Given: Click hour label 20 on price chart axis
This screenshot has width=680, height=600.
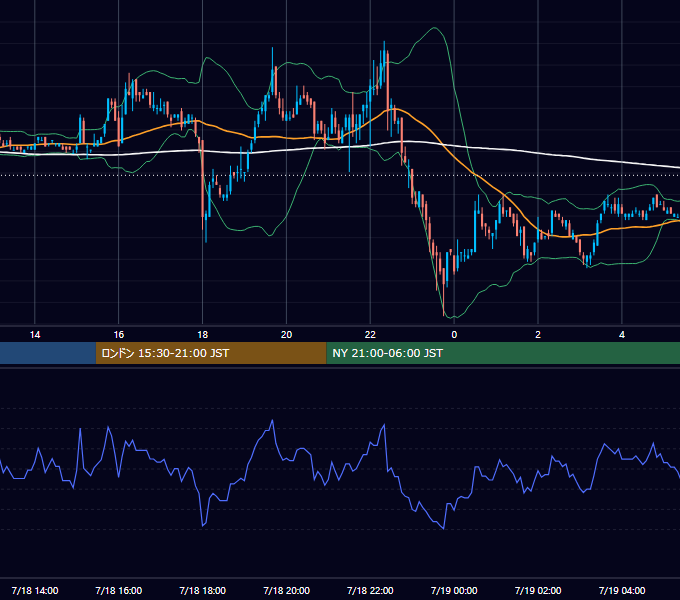Looking at the screenshot, I should click(x=286, y=335).
